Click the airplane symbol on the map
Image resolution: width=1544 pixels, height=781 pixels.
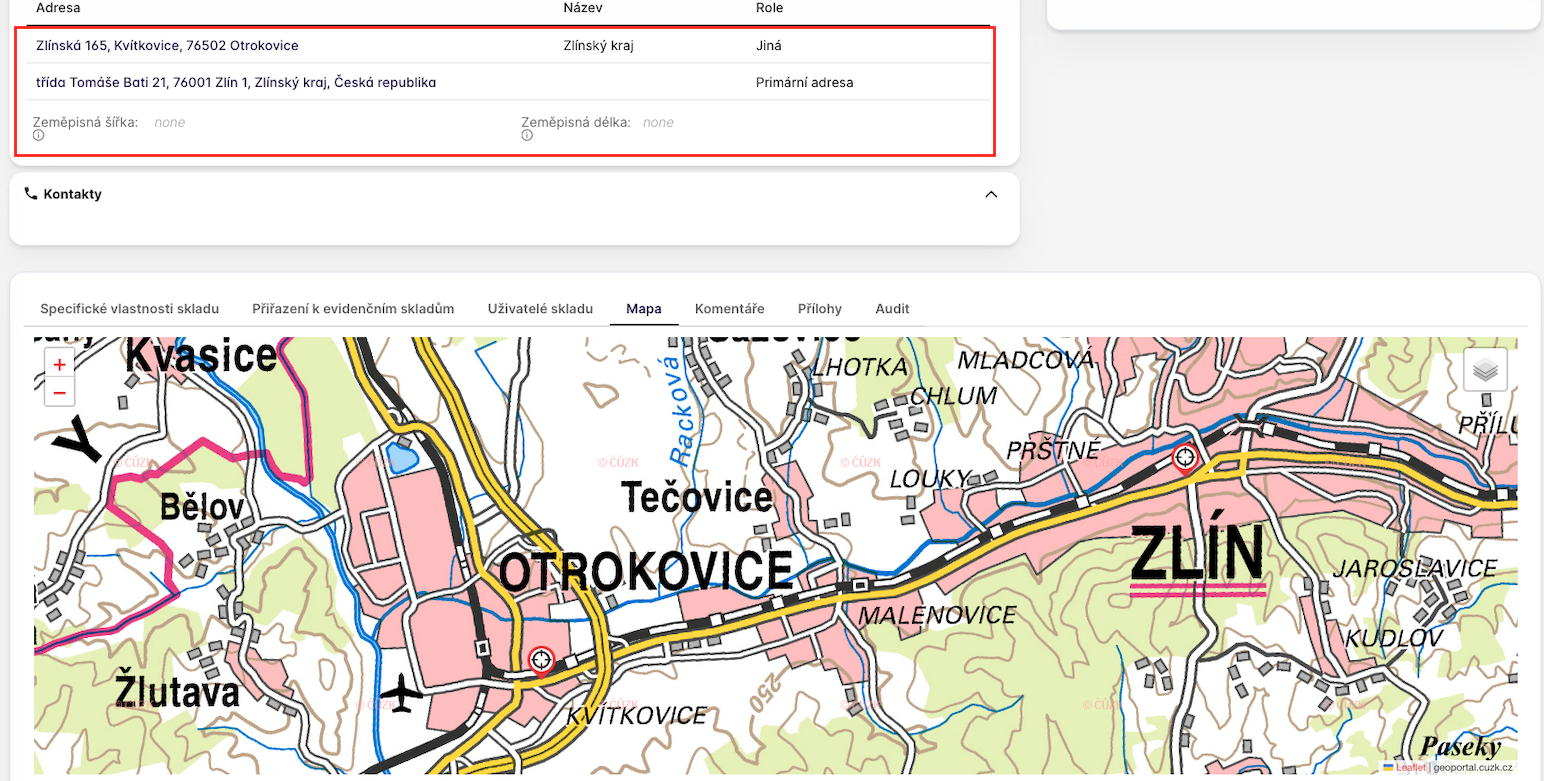(x=402, y=692)
